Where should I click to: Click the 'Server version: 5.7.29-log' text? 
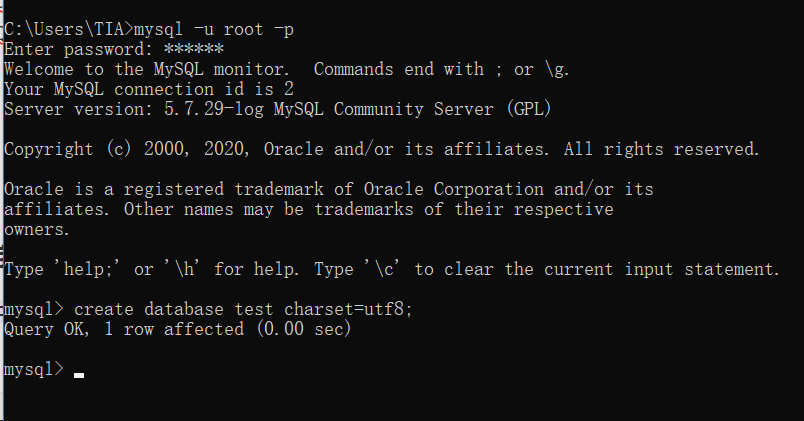(134, 109)
